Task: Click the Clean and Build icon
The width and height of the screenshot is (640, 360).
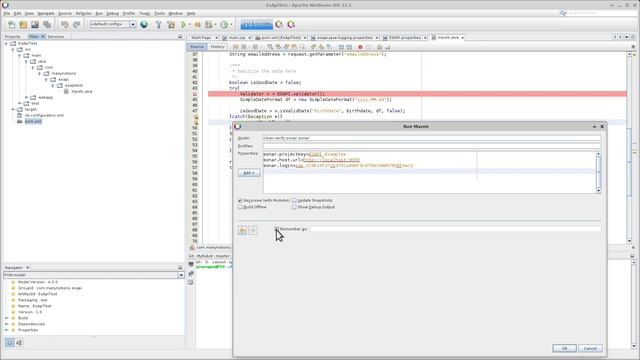Action: 171,25
